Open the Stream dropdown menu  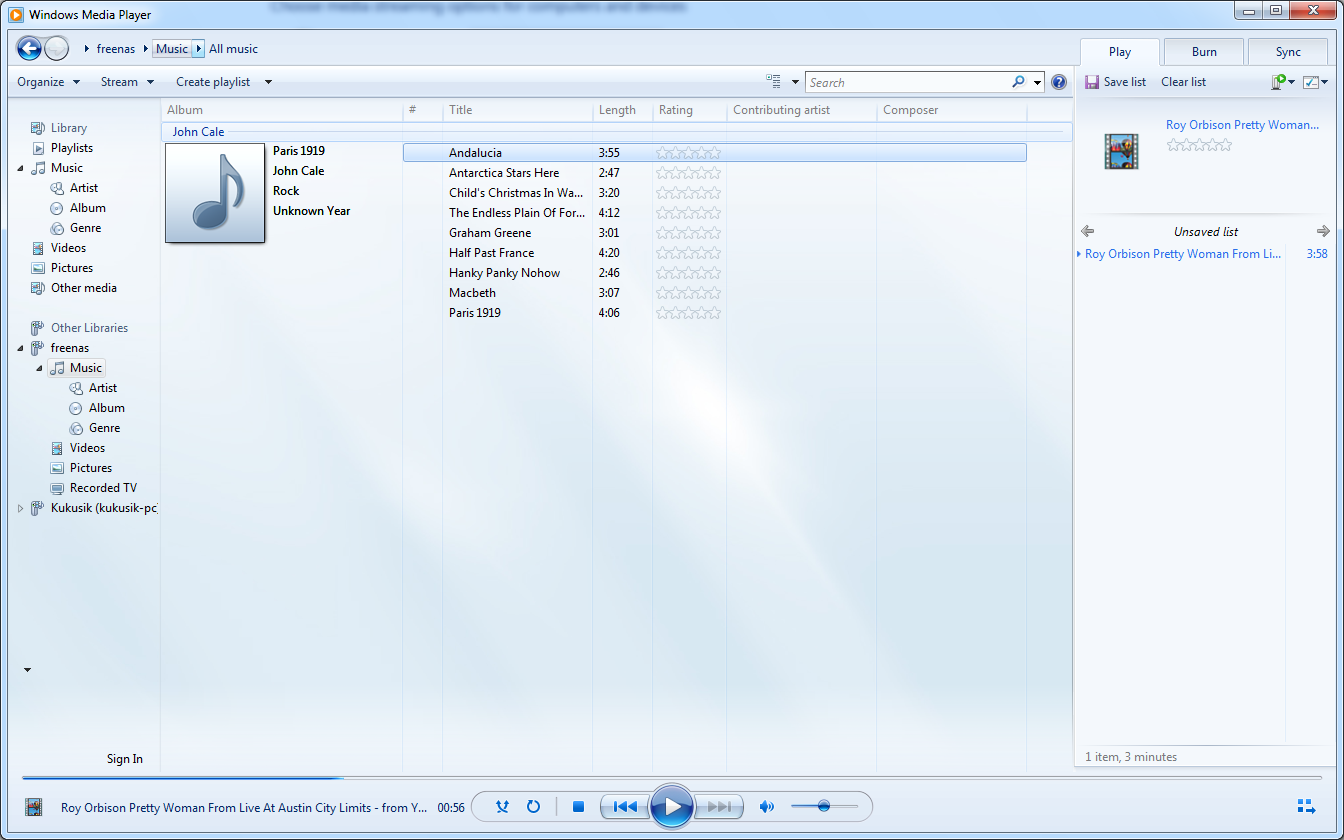pyautogui.click(x=127, y=82)
